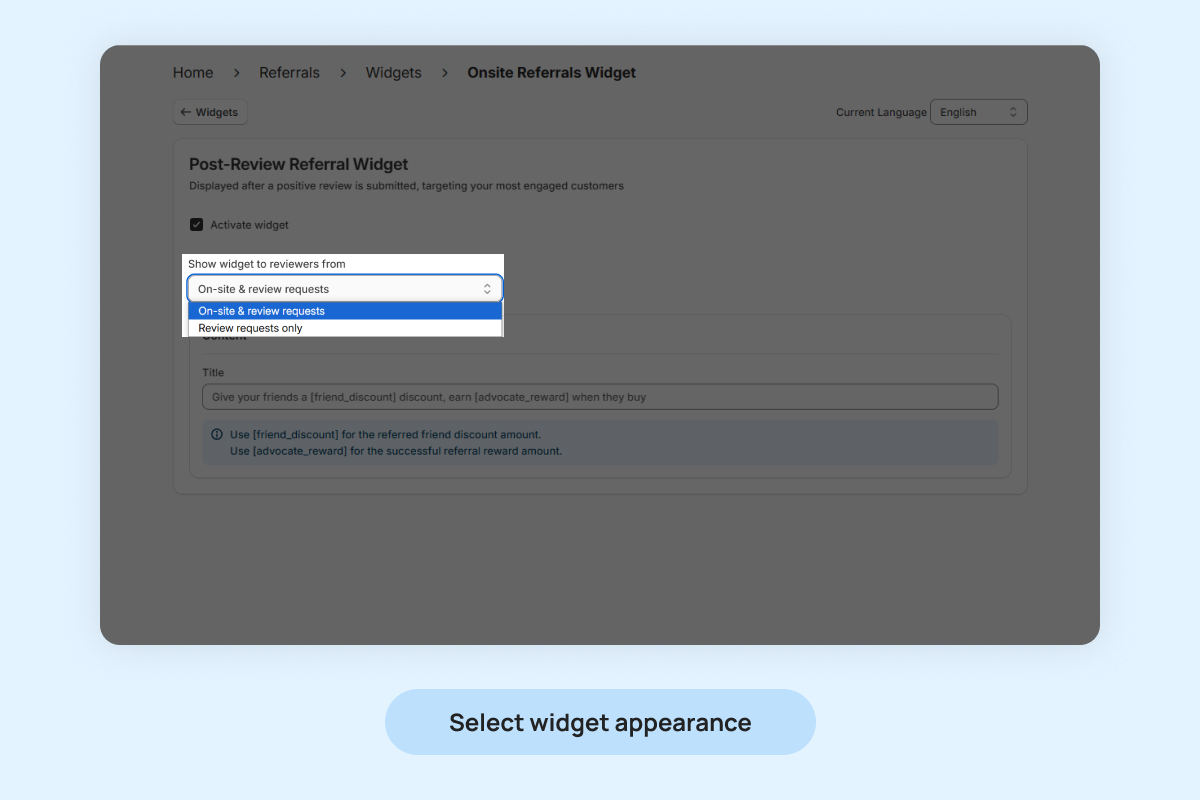This screenshot has width=1200, height=800.
Task: Click the up-down arrows on the English selector
Action: coord(1012,113)
